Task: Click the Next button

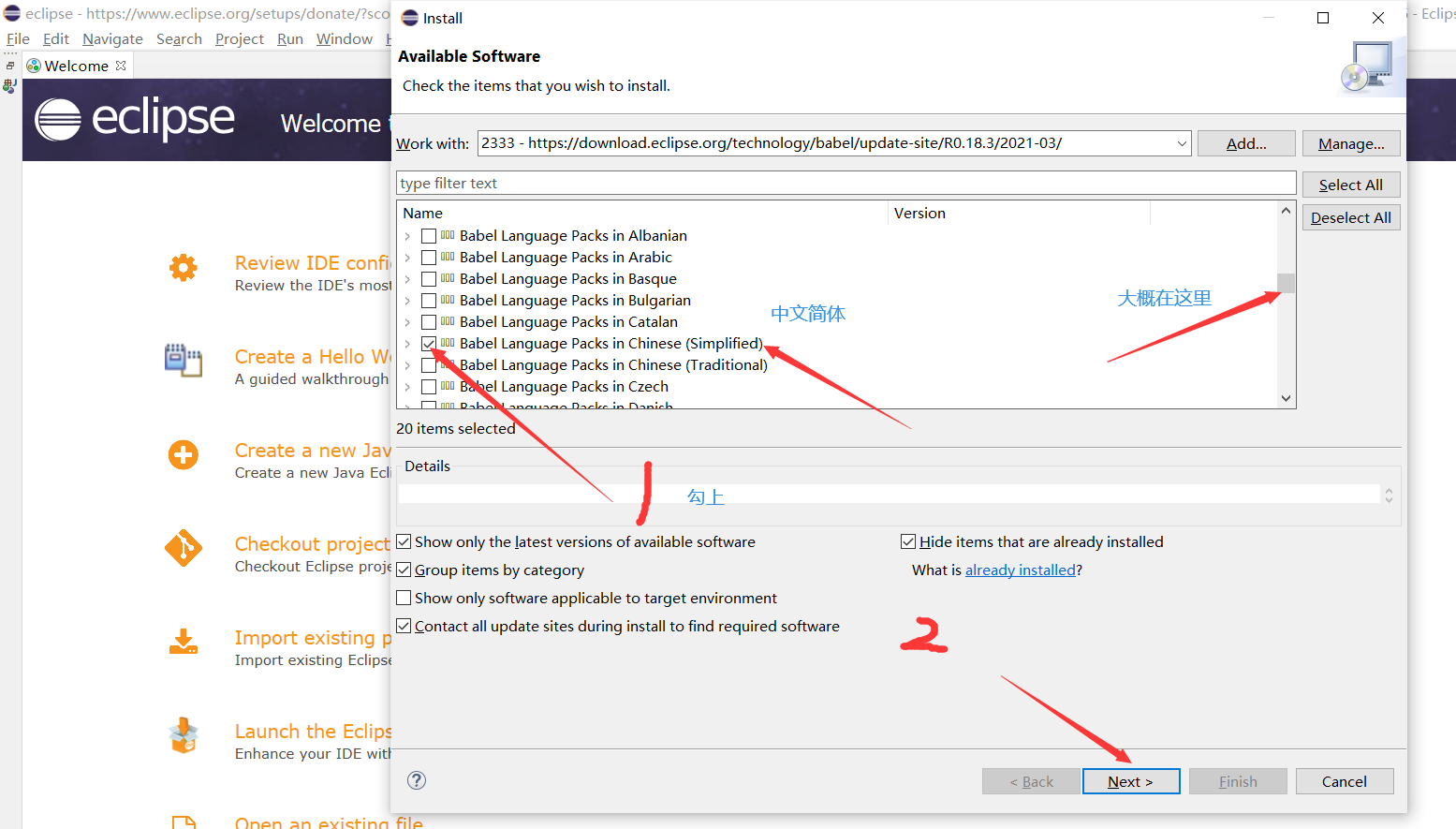Action: tap(1131, 781)
